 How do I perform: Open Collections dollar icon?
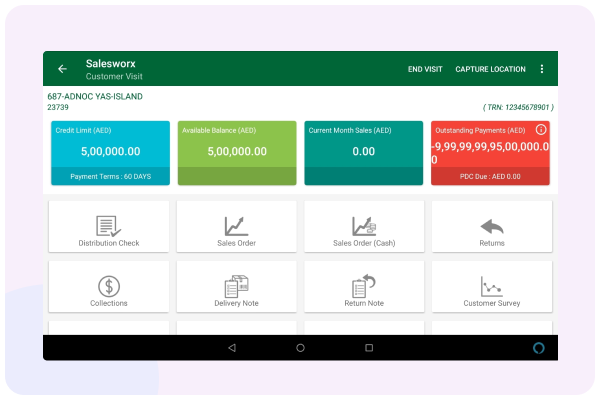coord(108,287)
